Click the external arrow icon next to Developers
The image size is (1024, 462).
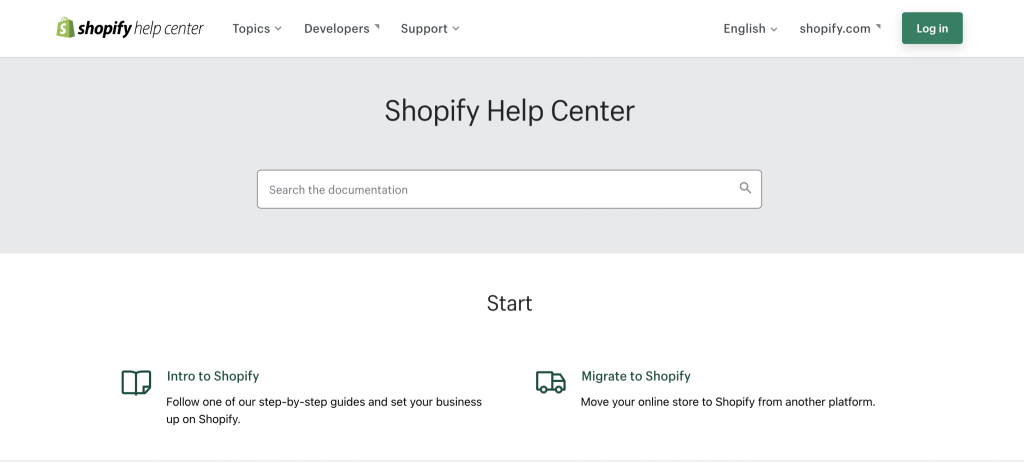click(x=377, y=26)
